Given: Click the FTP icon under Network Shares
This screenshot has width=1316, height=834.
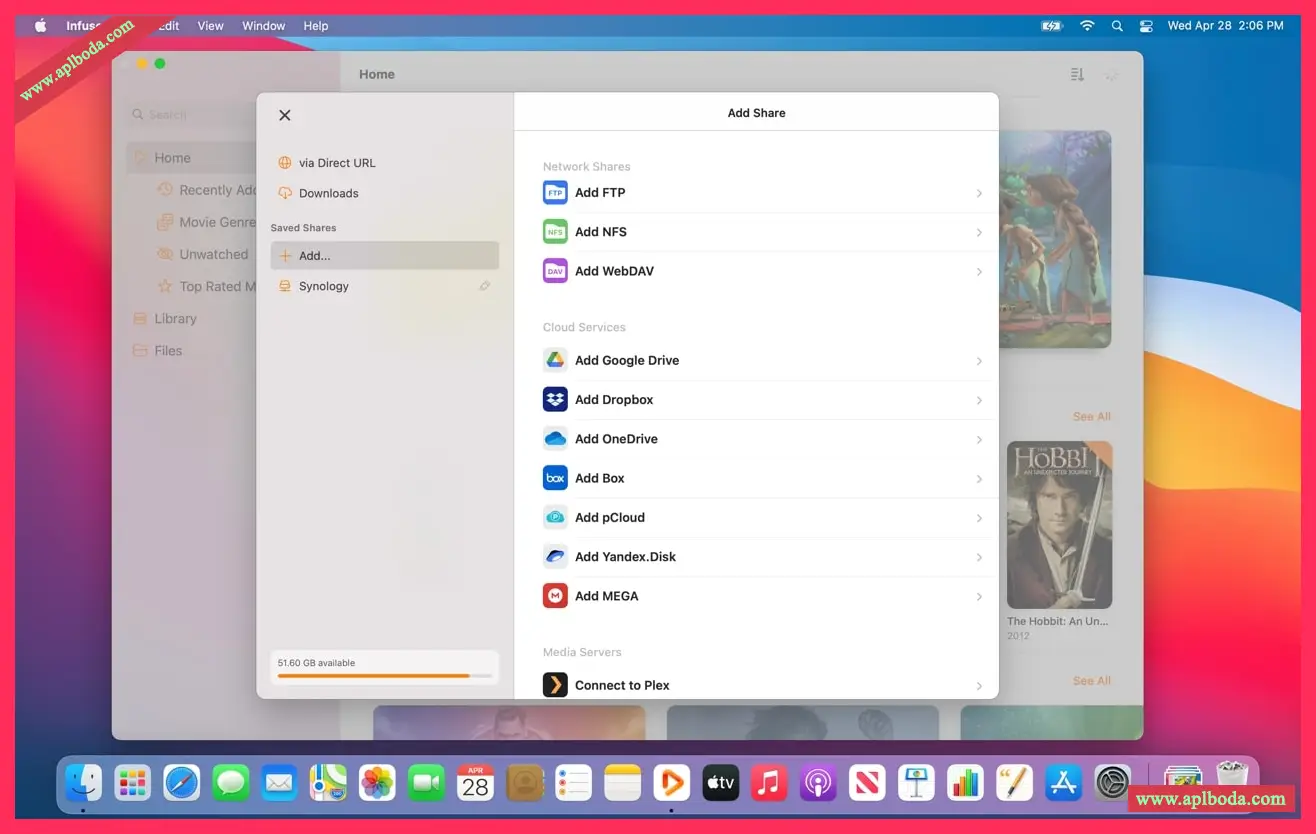Looking at the screenshot, I should [x=555, y=193].
